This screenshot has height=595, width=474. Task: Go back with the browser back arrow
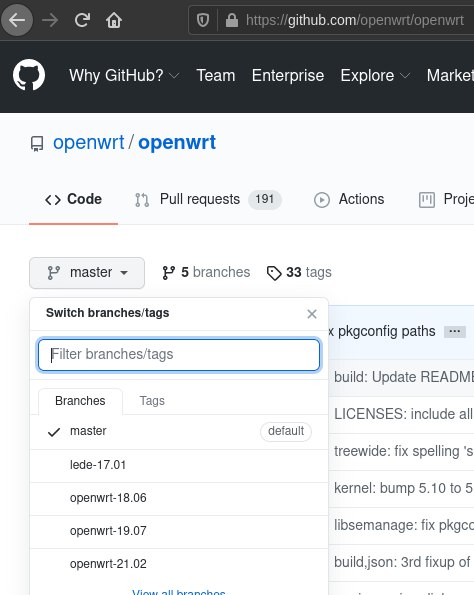pos(17,20)
